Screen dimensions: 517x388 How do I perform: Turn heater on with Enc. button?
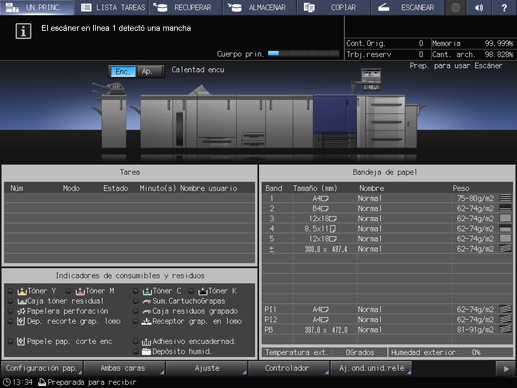click(122, 71)
